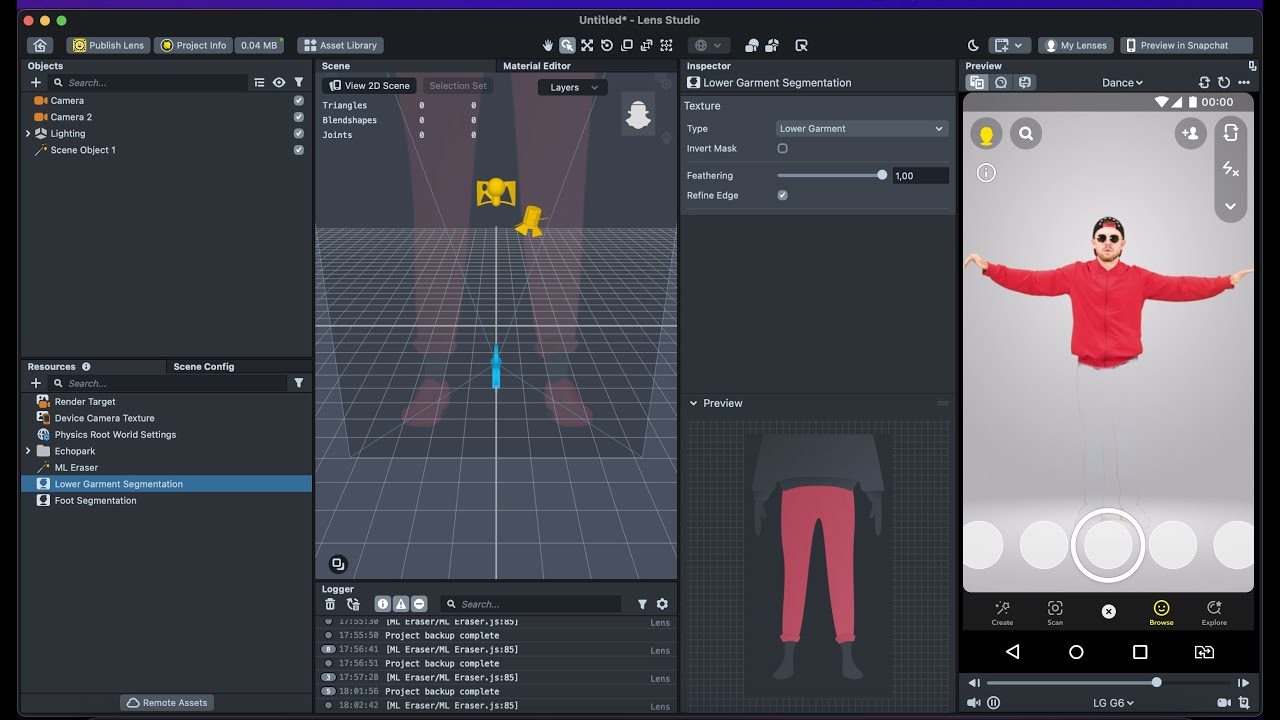Open the Explore tab in phone preview
Image resolution: width=1280 pixels, height=720 pixels.
[1214, 612]
